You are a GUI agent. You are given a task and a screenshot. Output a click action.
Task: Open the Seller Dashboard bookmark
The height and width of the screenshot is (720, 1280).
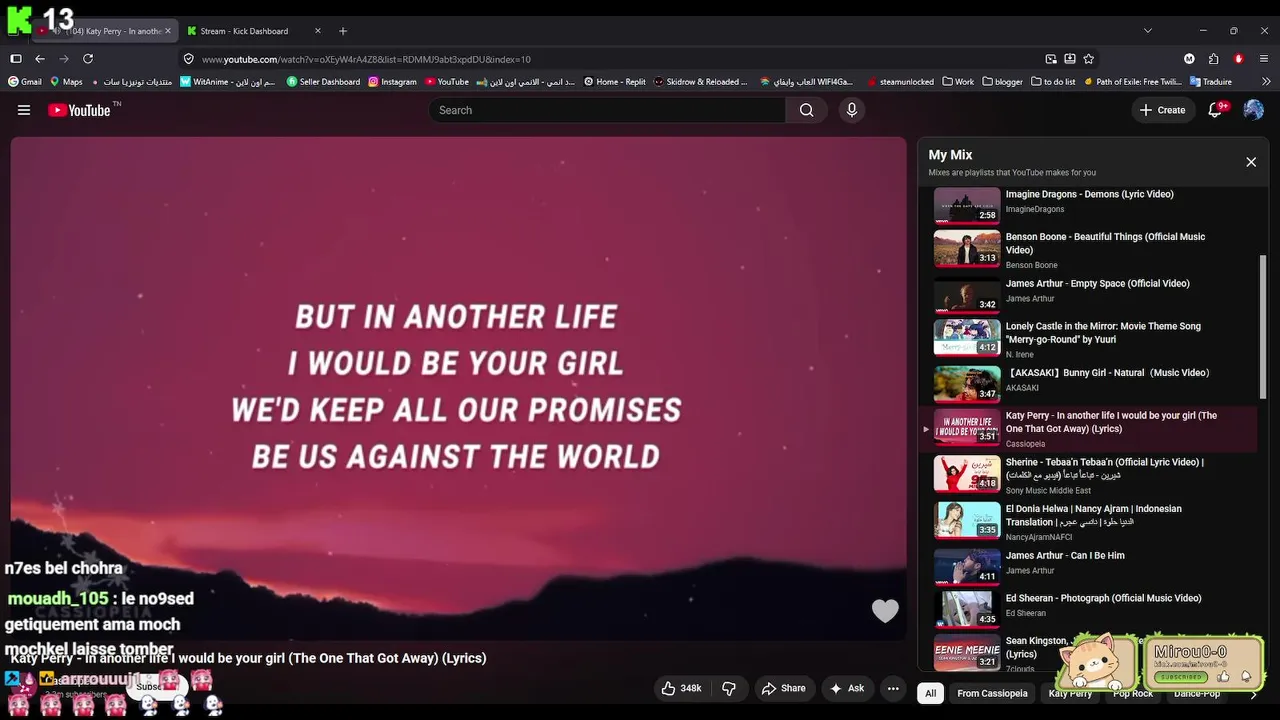point(323,82)
